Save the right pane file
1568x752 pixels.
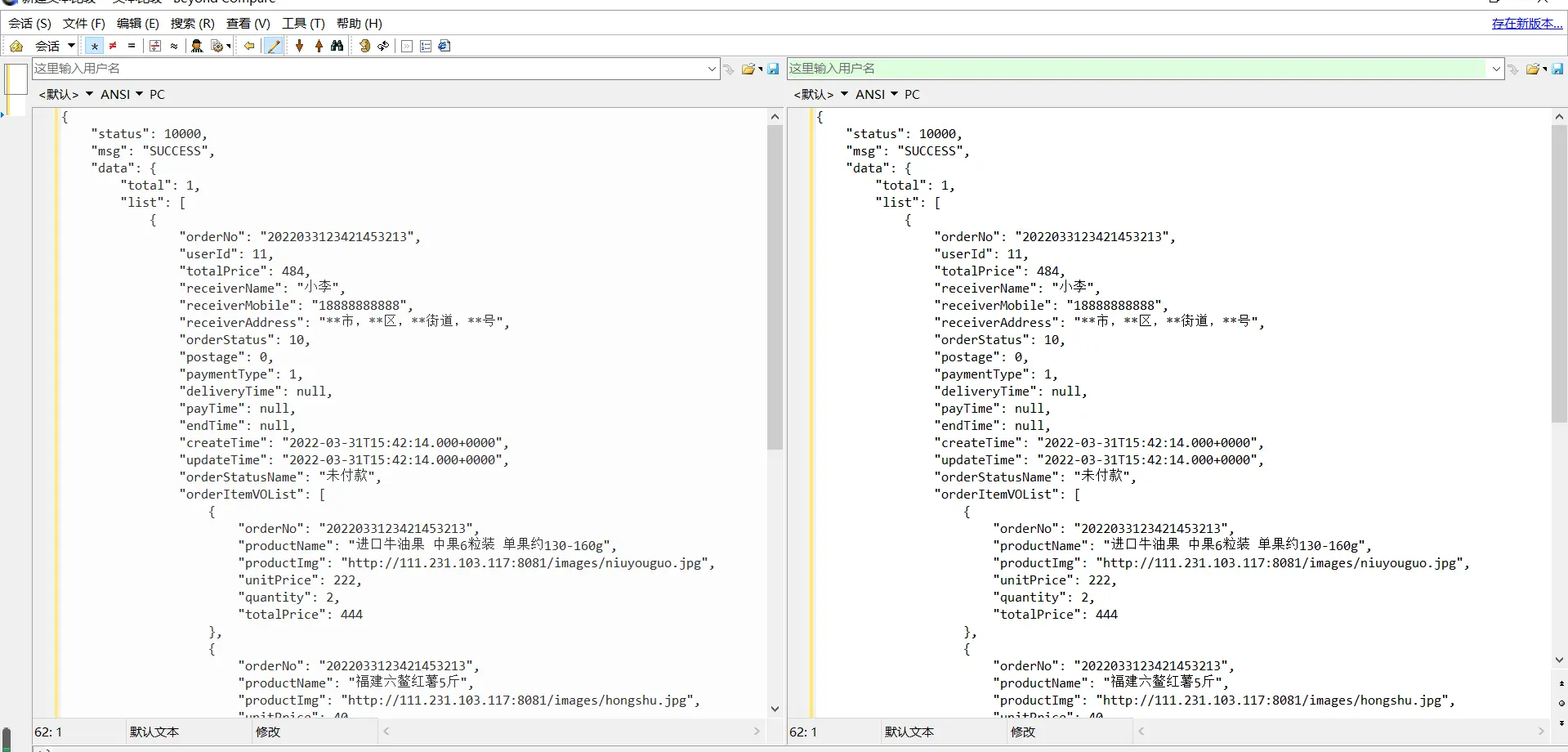point(1557,69)
